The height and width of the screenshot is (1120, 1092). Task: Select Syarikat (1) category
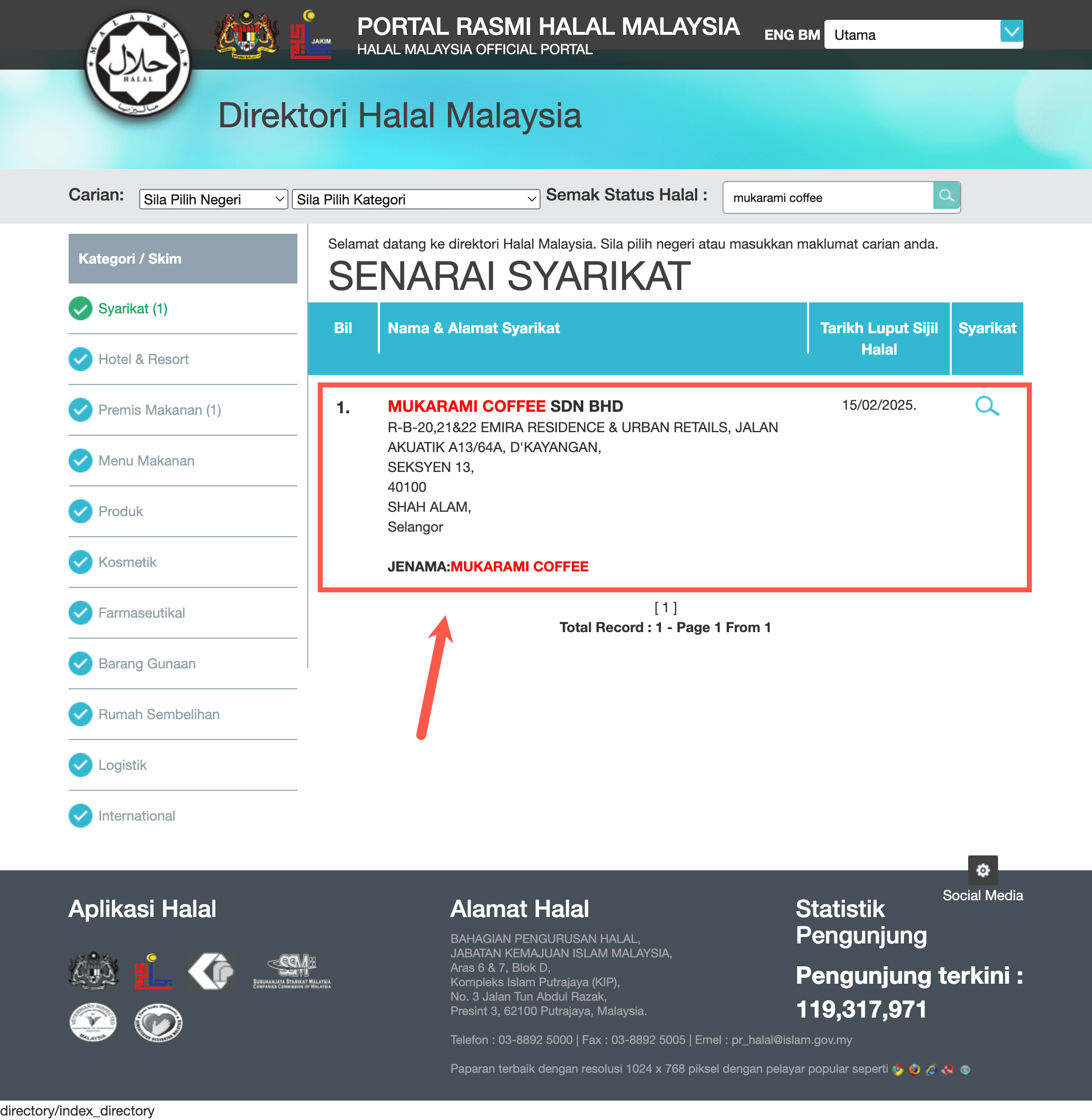[x=132, y=308]
